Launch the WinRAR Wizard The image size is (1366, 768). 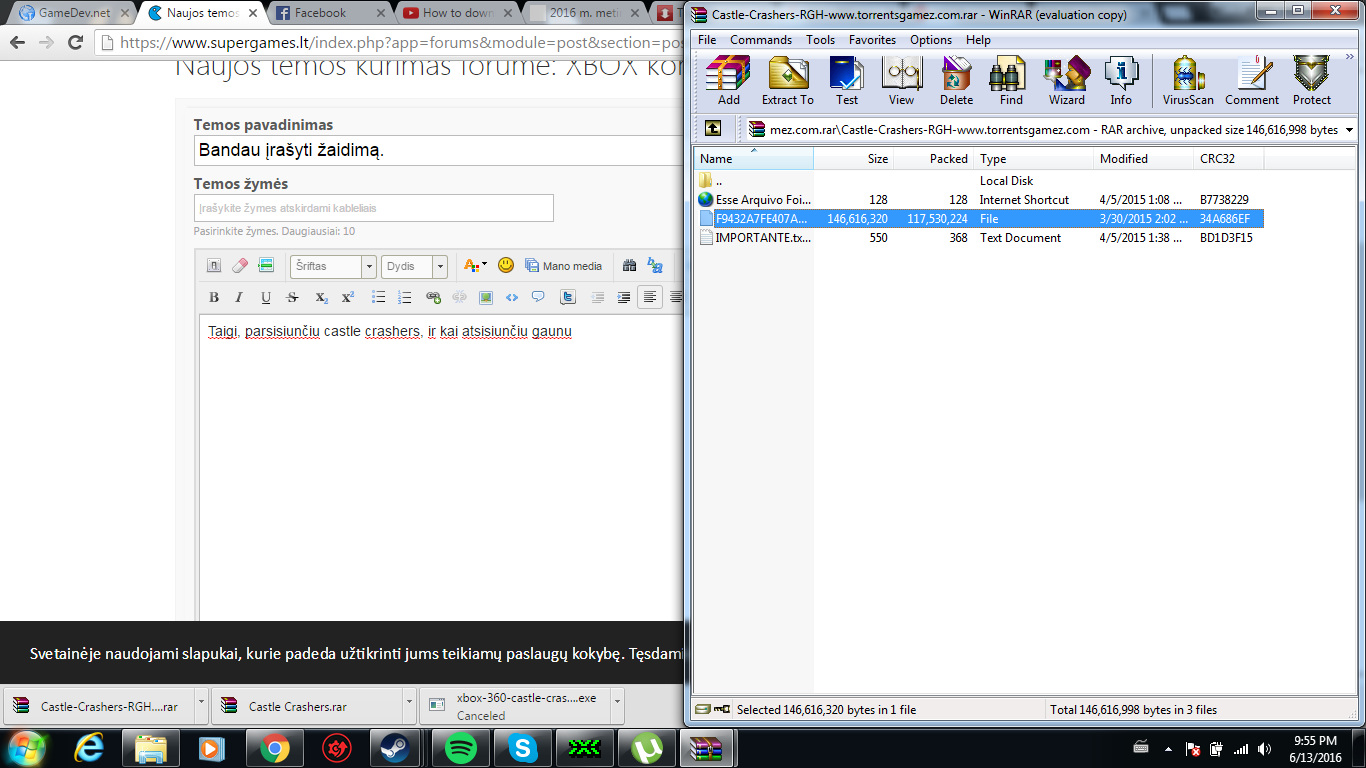(1066, 80)
